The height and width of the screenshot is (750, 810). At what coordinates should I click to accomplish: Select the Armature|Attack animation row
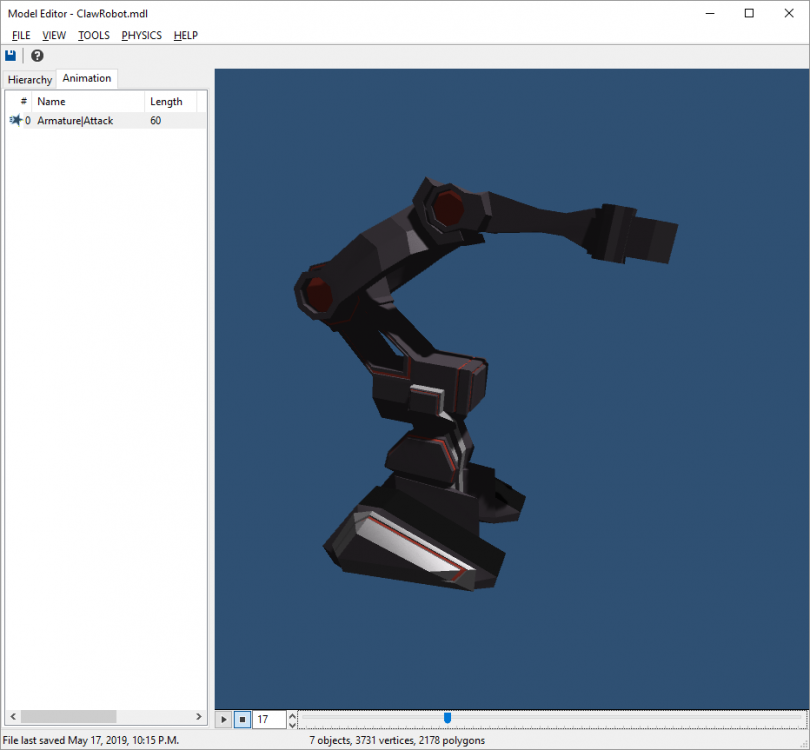click(76, 120)
